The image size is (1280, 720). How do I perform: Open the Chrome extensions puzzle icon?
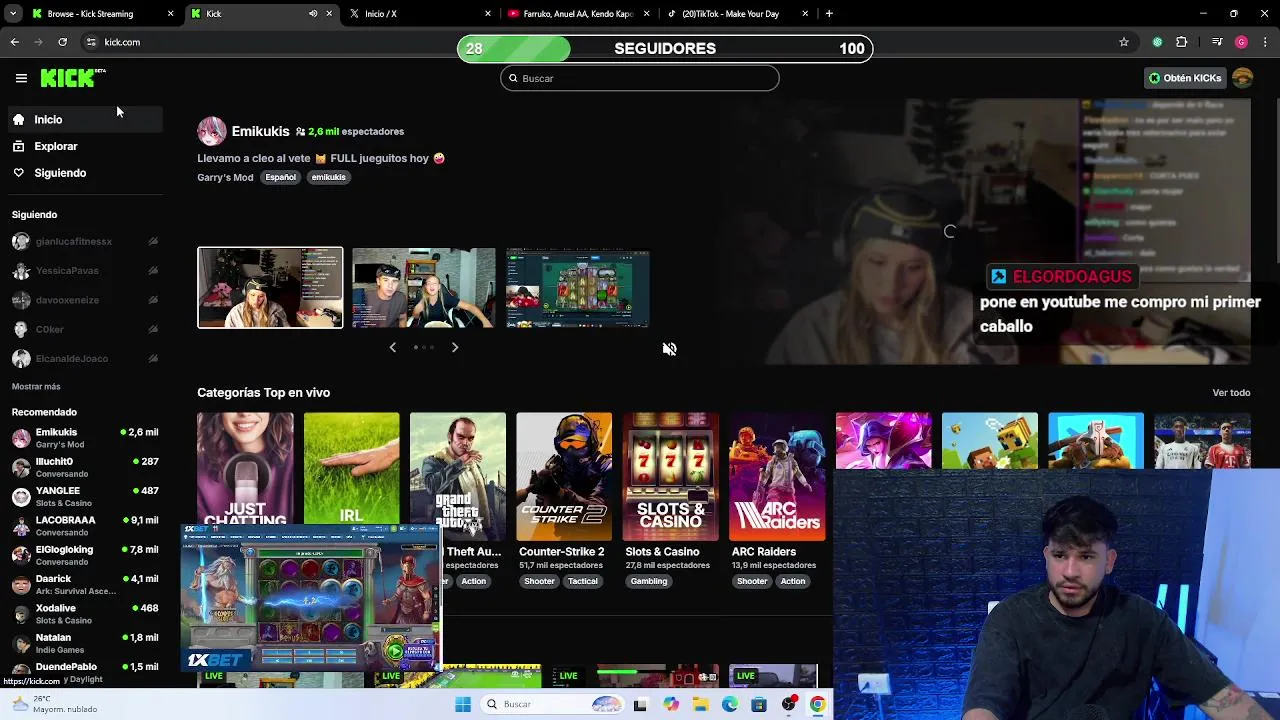point(1182,42)
